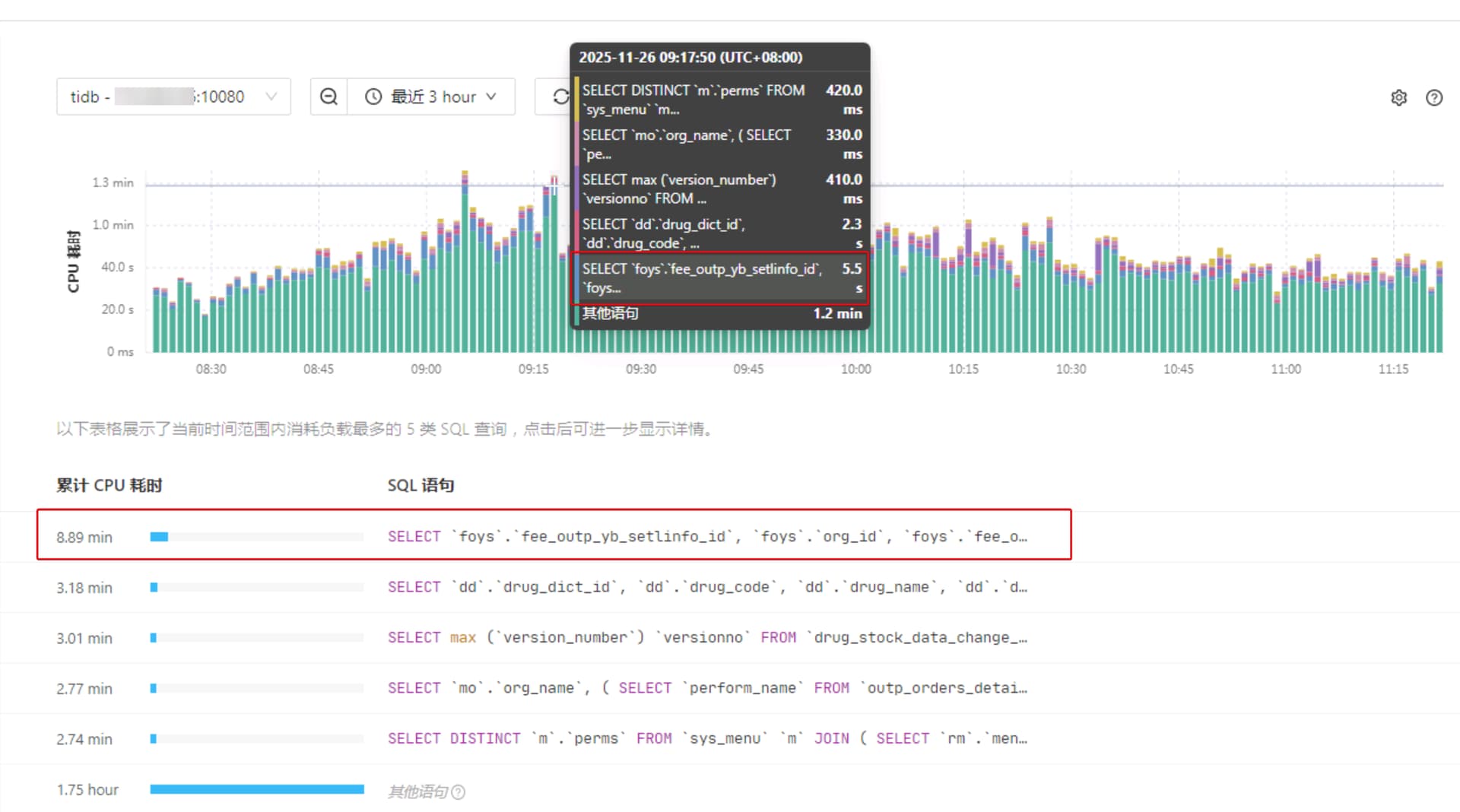This screenshot has width=1460, height=812.
Task: Open the settings gear icon
Action: (1398, 97)
